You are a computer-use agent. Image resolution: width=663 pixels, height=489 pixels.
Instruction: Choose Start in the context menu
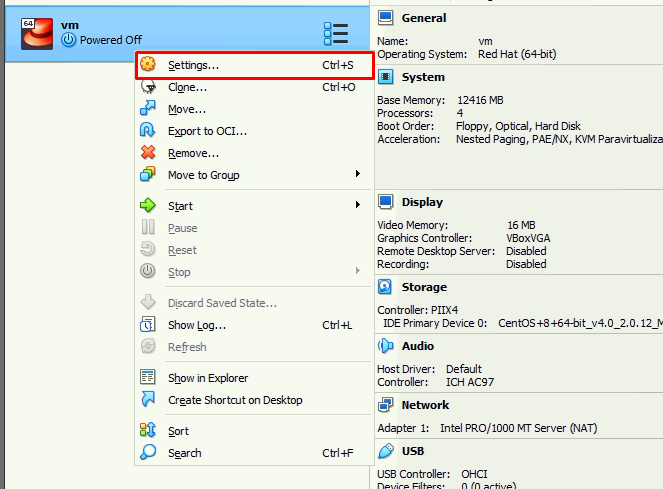[255, 206]
